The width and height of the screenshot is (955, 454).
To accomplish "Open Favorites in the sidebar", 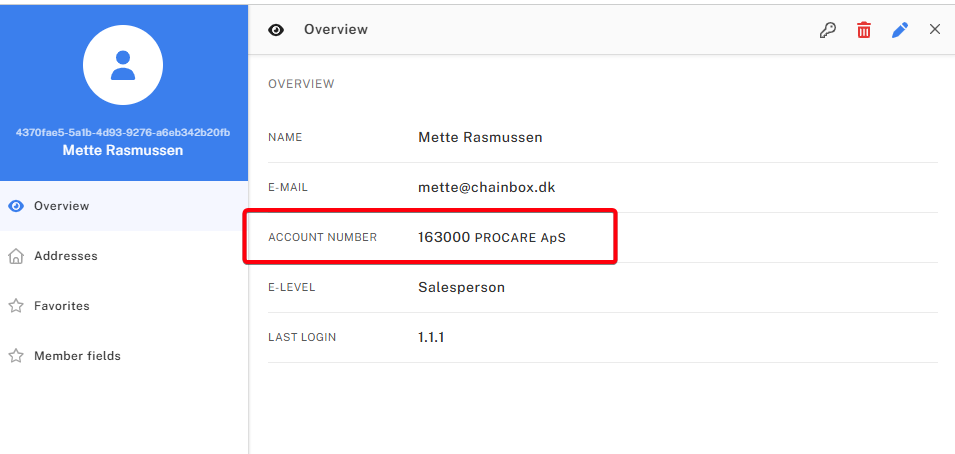I will click(x=124, y=306).
